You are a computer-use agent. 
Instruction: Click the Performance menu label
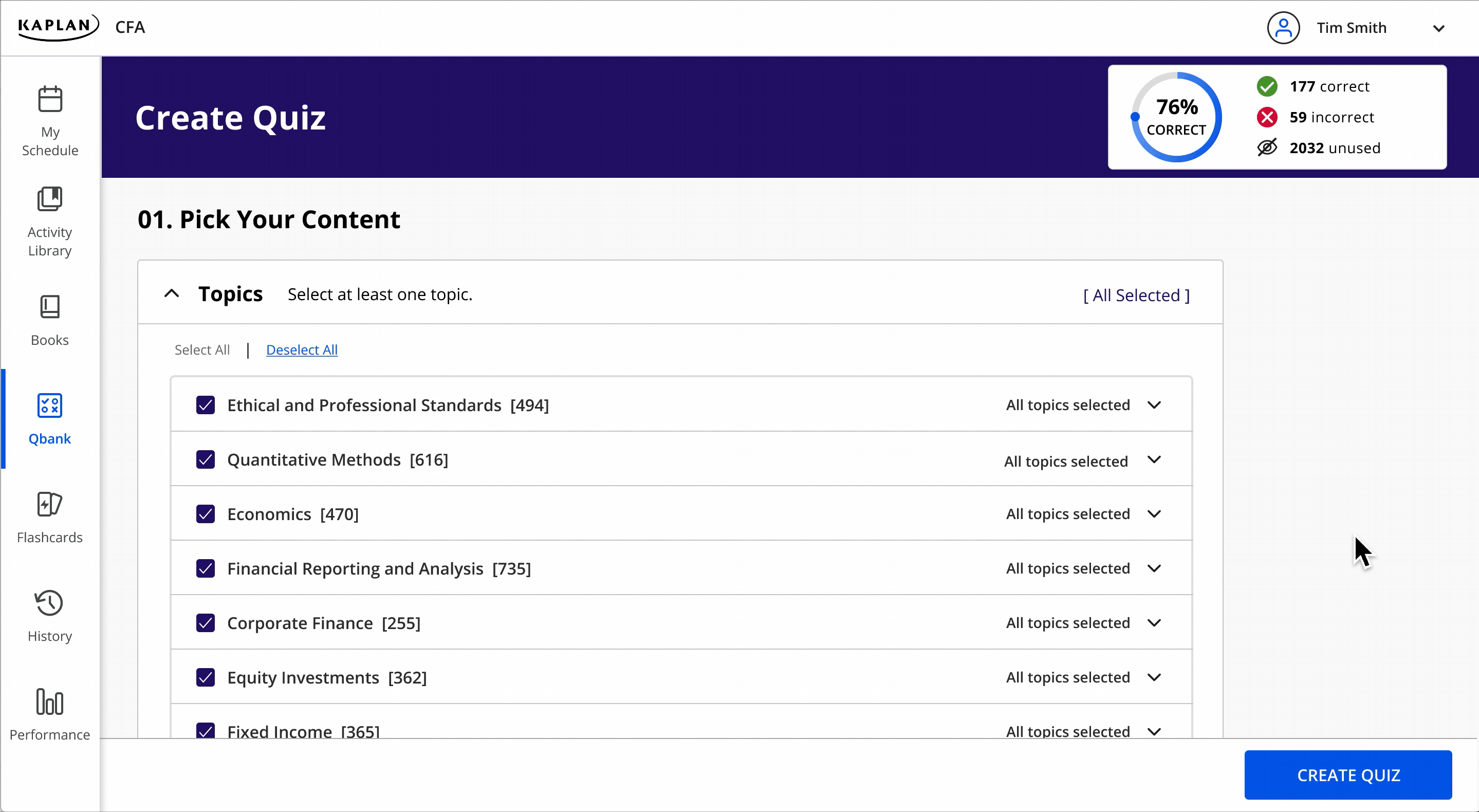pos(50,735)
